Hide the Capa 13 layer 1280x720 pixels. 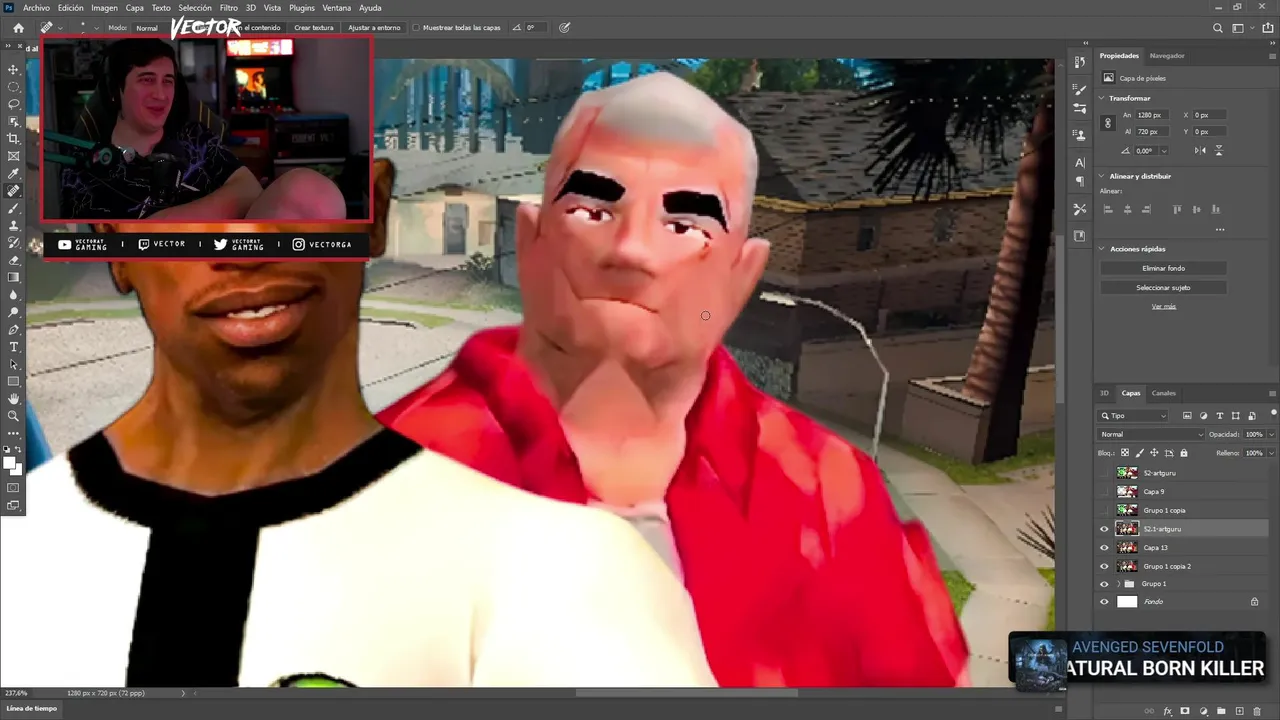click(x=1104, y=547)
